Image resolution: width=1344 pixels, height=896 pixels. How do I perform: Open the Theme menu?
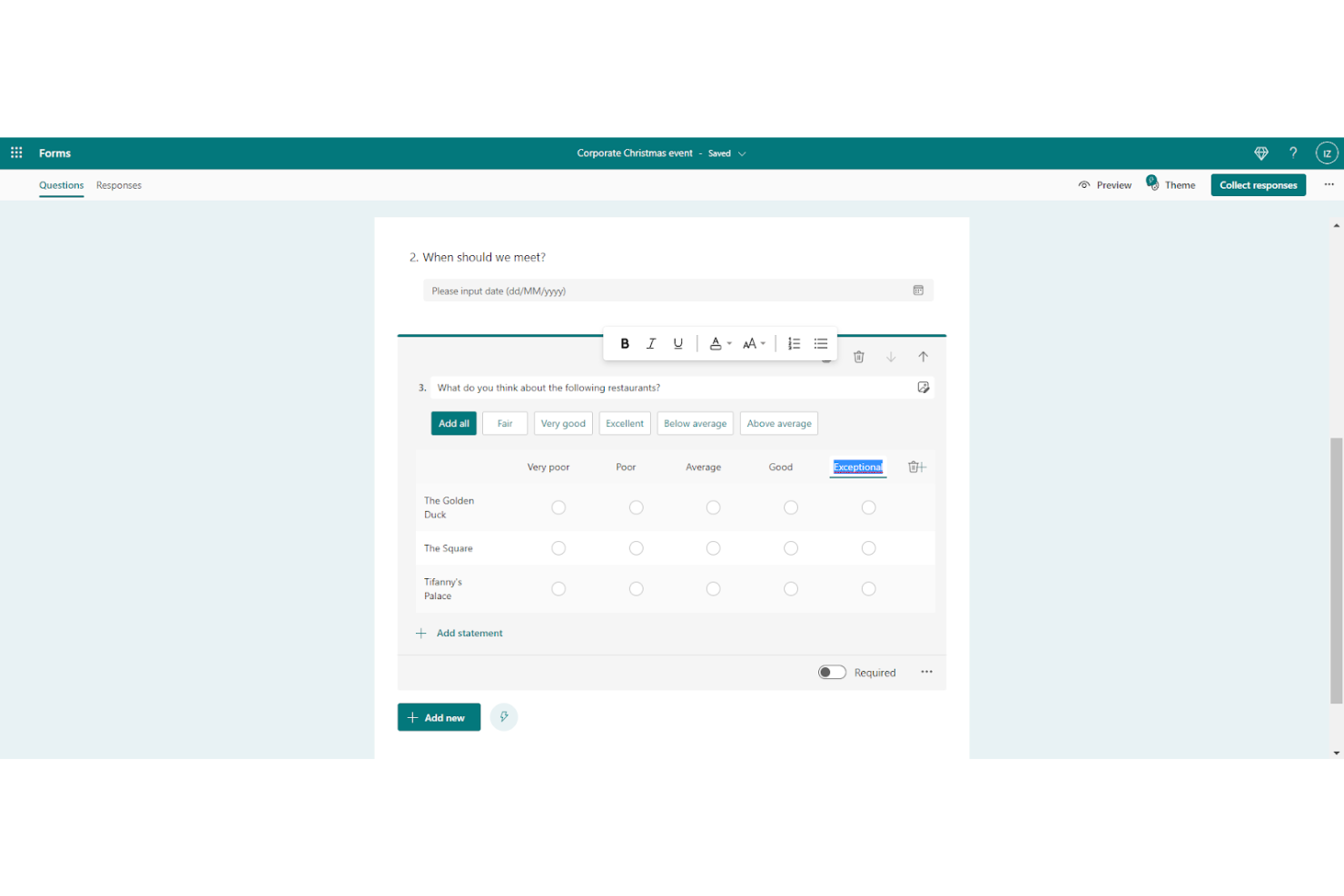[1179, 184]
